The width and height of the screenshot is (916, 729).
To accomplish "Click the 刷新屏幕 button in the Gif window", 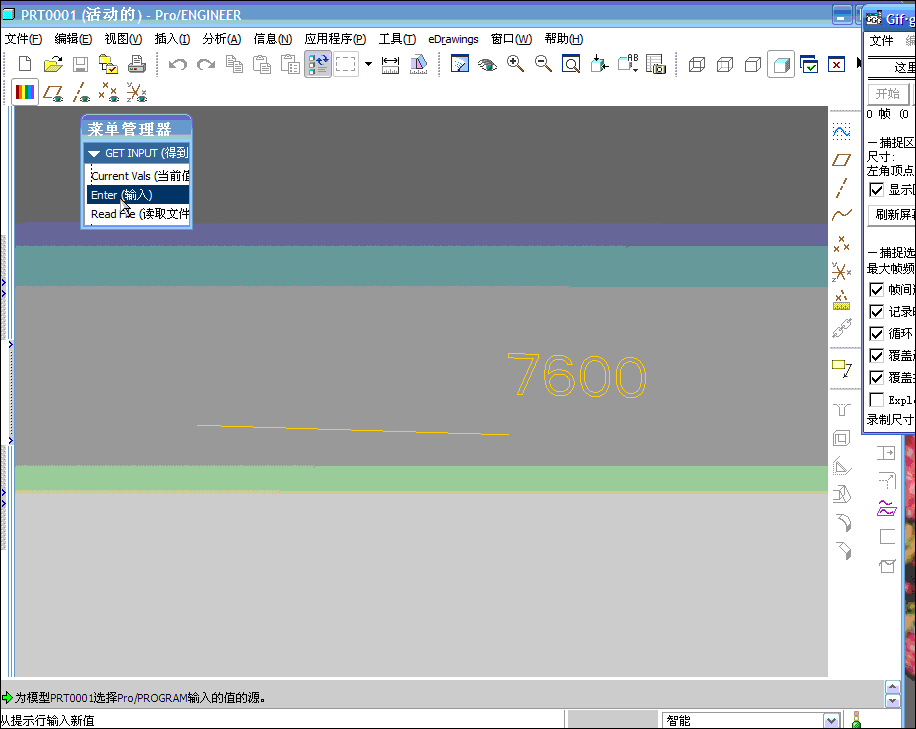I will point(892,214).
